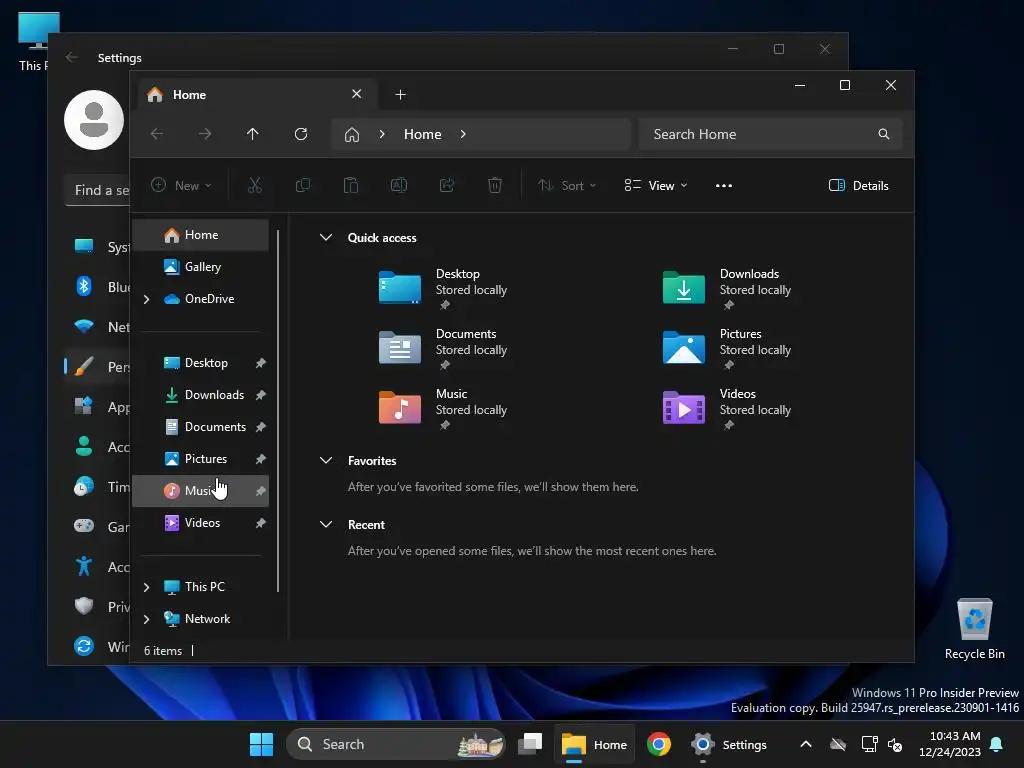Open Music folder in Quick access grid
Viewport: 1024px width, 768px height.
tap(400, 408)
